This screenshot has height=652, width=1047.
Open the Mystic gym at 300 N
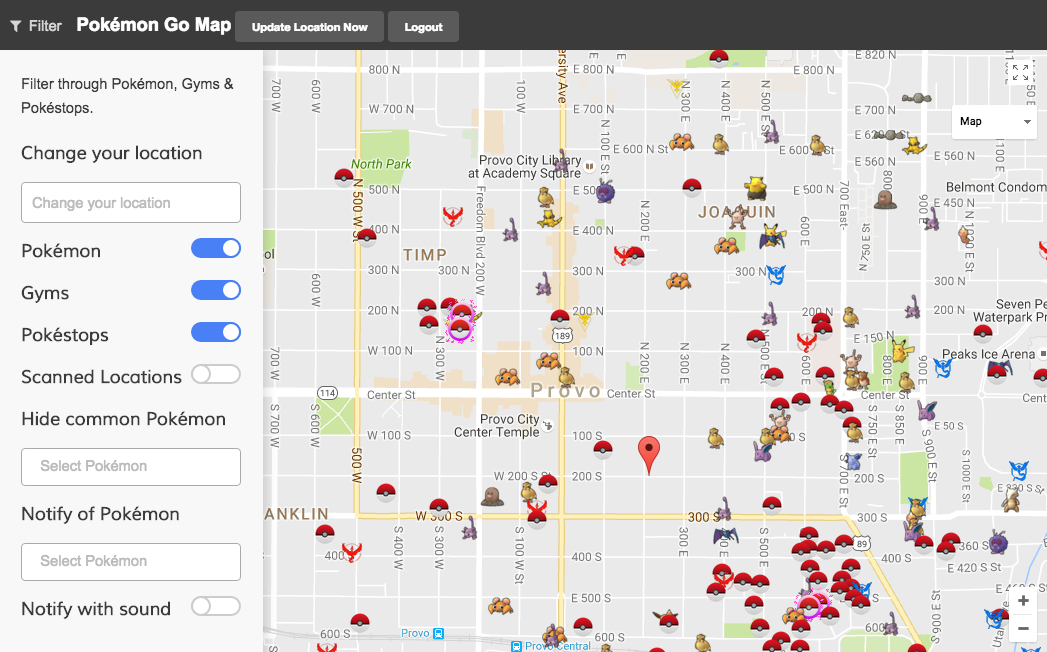(775, 274)
